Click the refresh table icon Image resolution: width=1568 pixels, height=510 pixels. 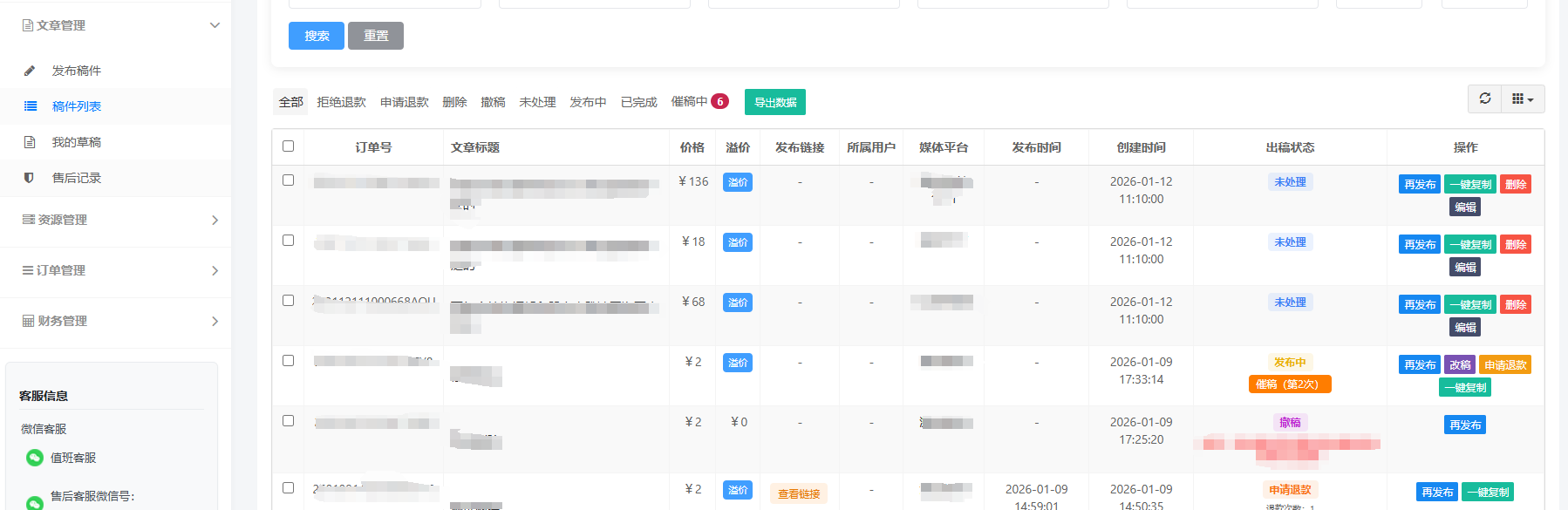(1485, 99)
